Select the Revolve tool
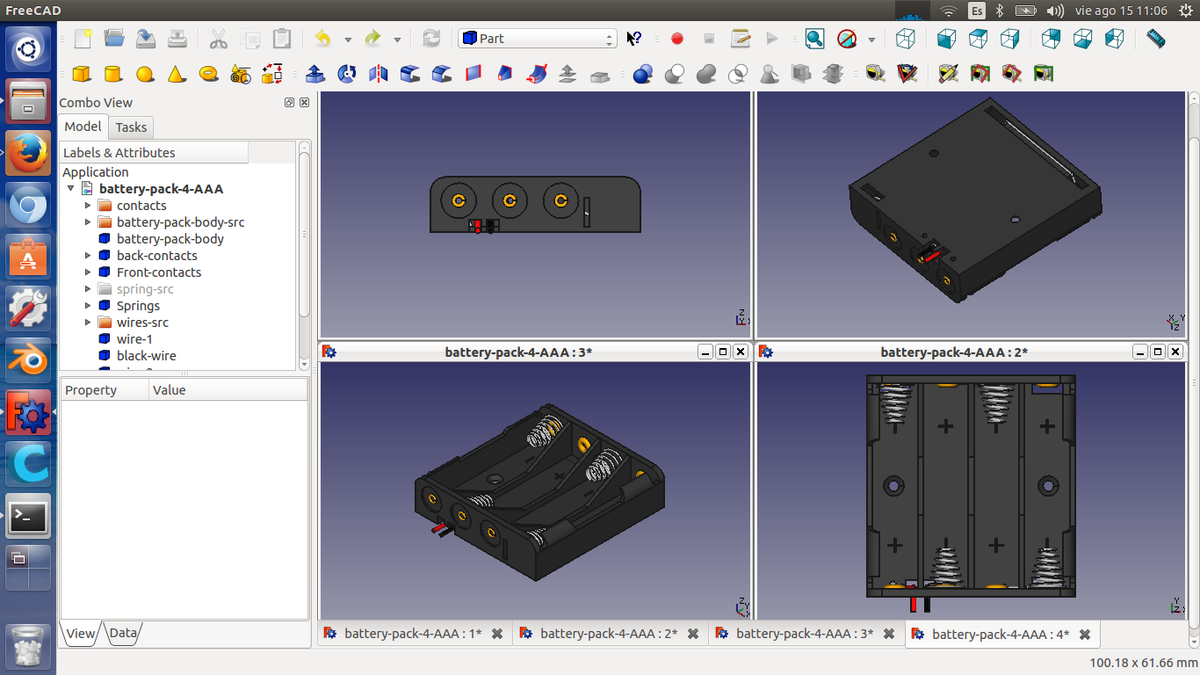Viewport: 1200px width, 675px height. [347, 74]
